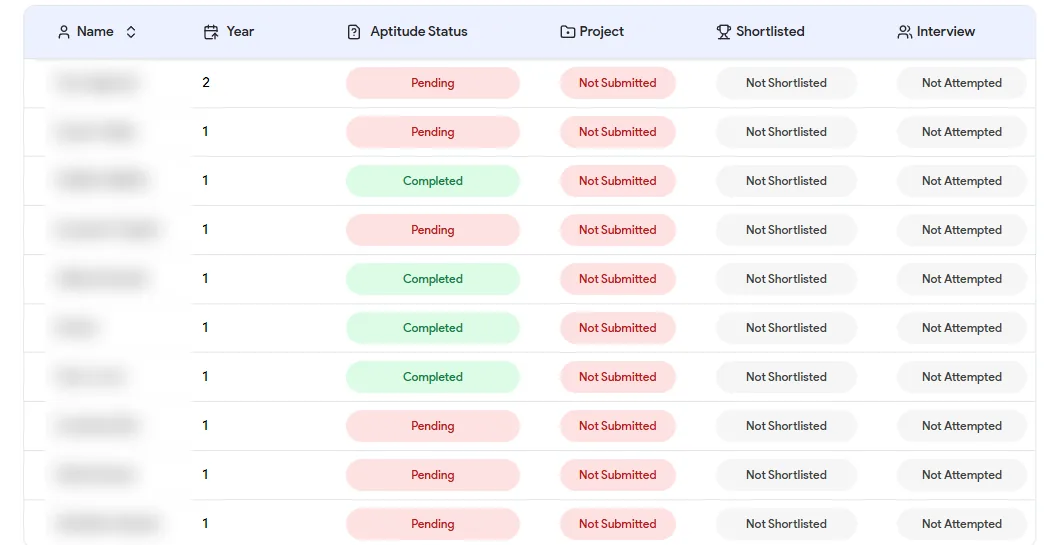This screenshot has width=1054, height=545.
Task: Click the Not Shortlisted badge in the bottom row
Action: coord(786,524)
